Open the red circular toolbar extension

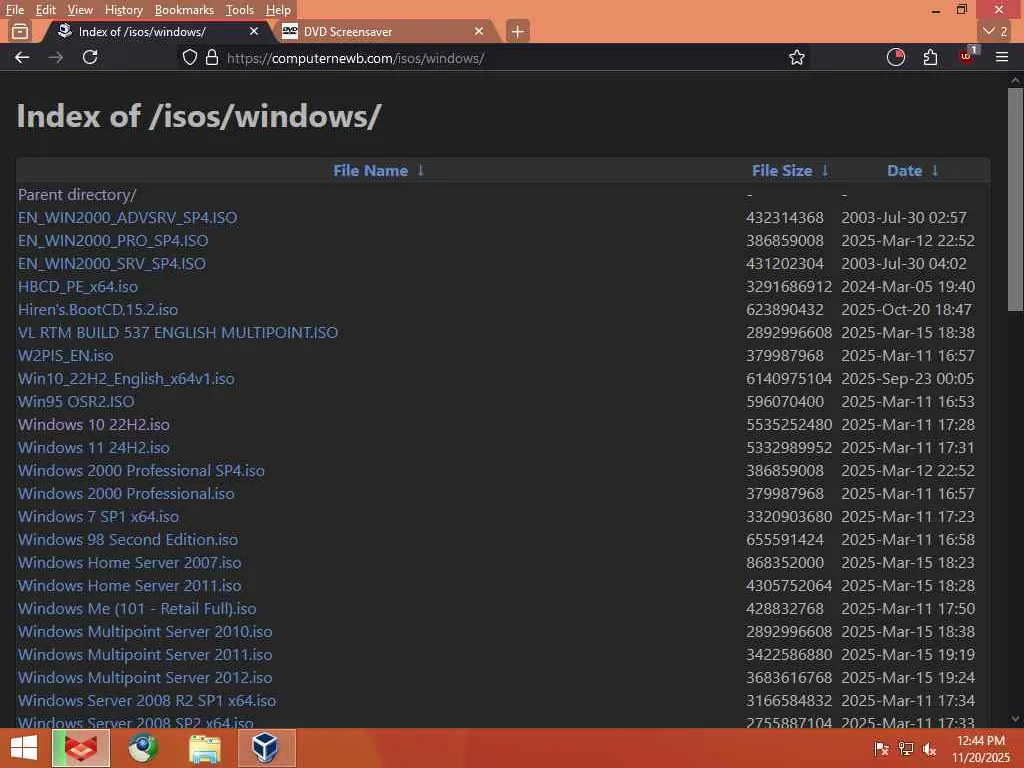pyautogui.click(x=896, y=57)
